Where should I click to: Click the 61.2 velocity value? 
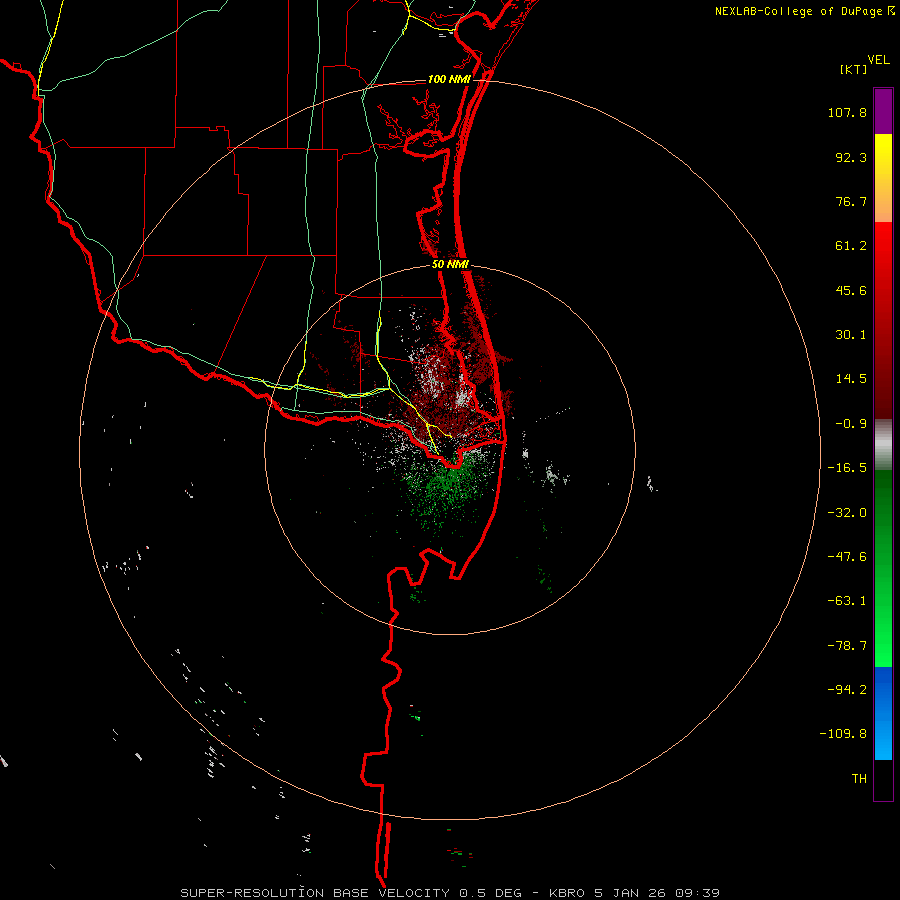[x=851, y=246]
